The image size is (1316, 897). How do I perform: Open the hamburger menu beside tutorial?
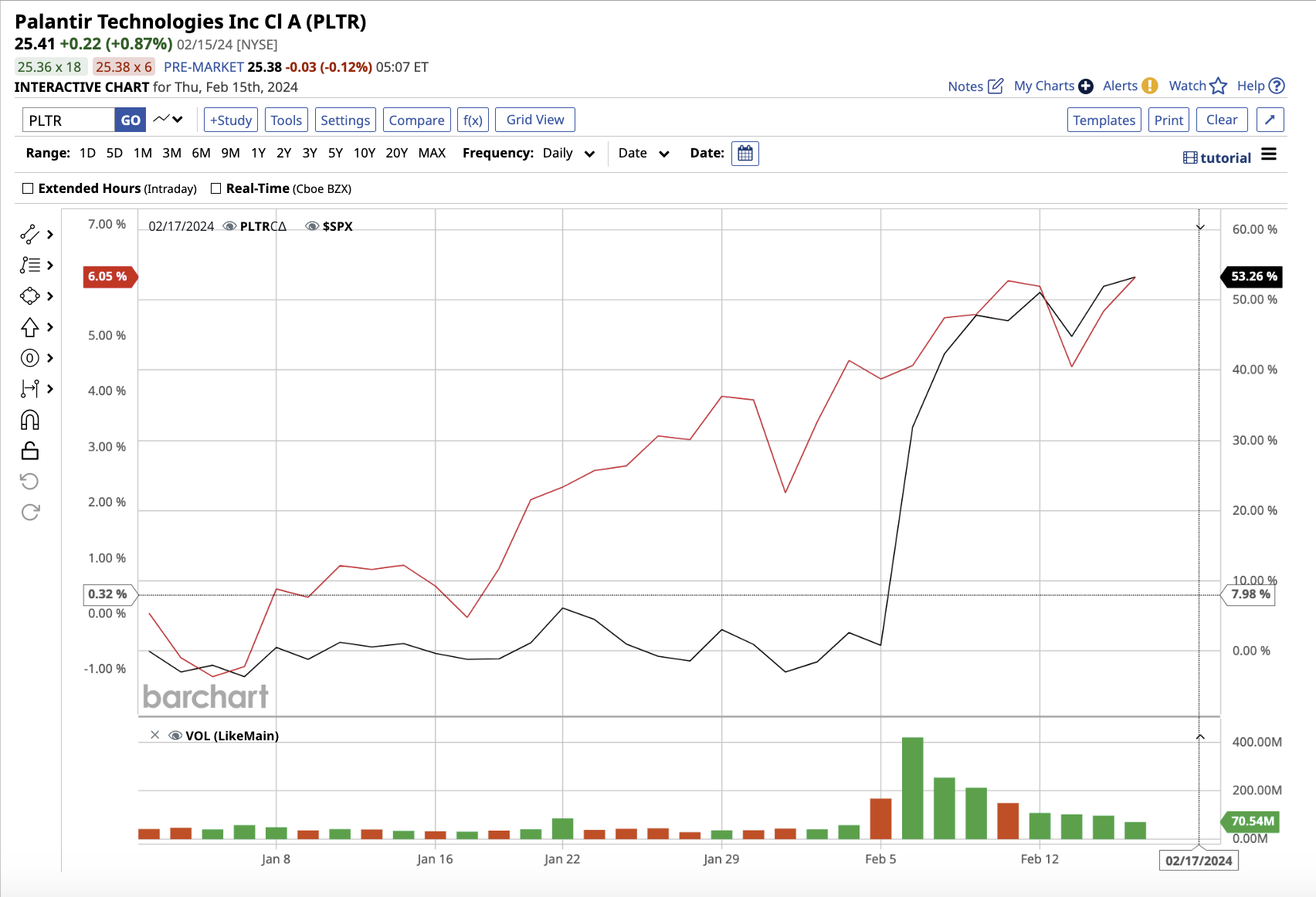1269,154
